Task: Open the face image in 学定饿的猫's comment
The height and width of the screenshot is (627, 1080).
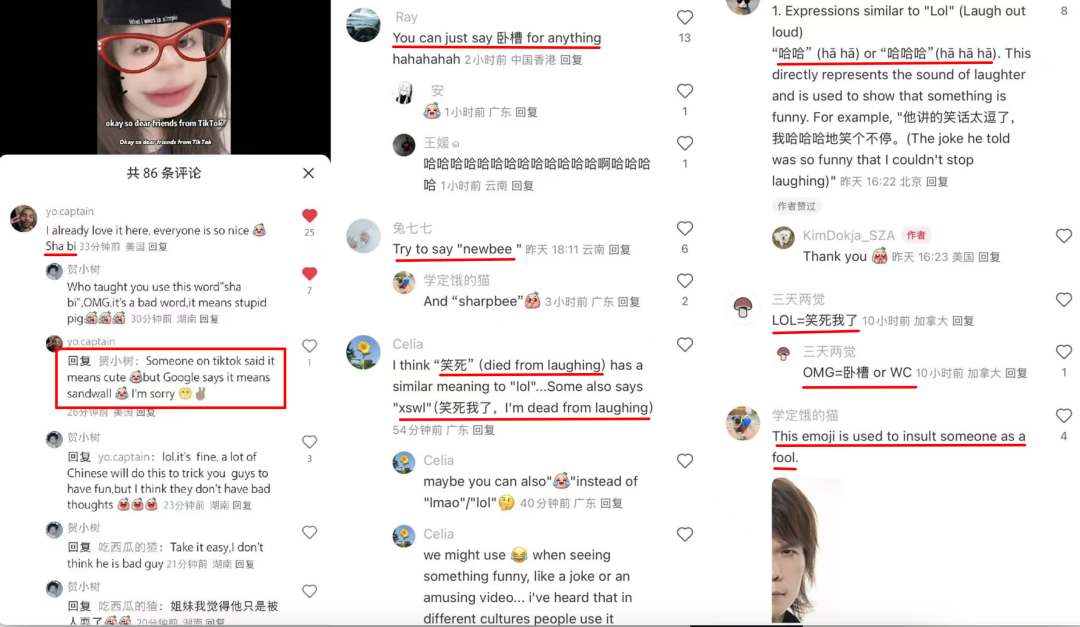Action: (x=806, y=550)
